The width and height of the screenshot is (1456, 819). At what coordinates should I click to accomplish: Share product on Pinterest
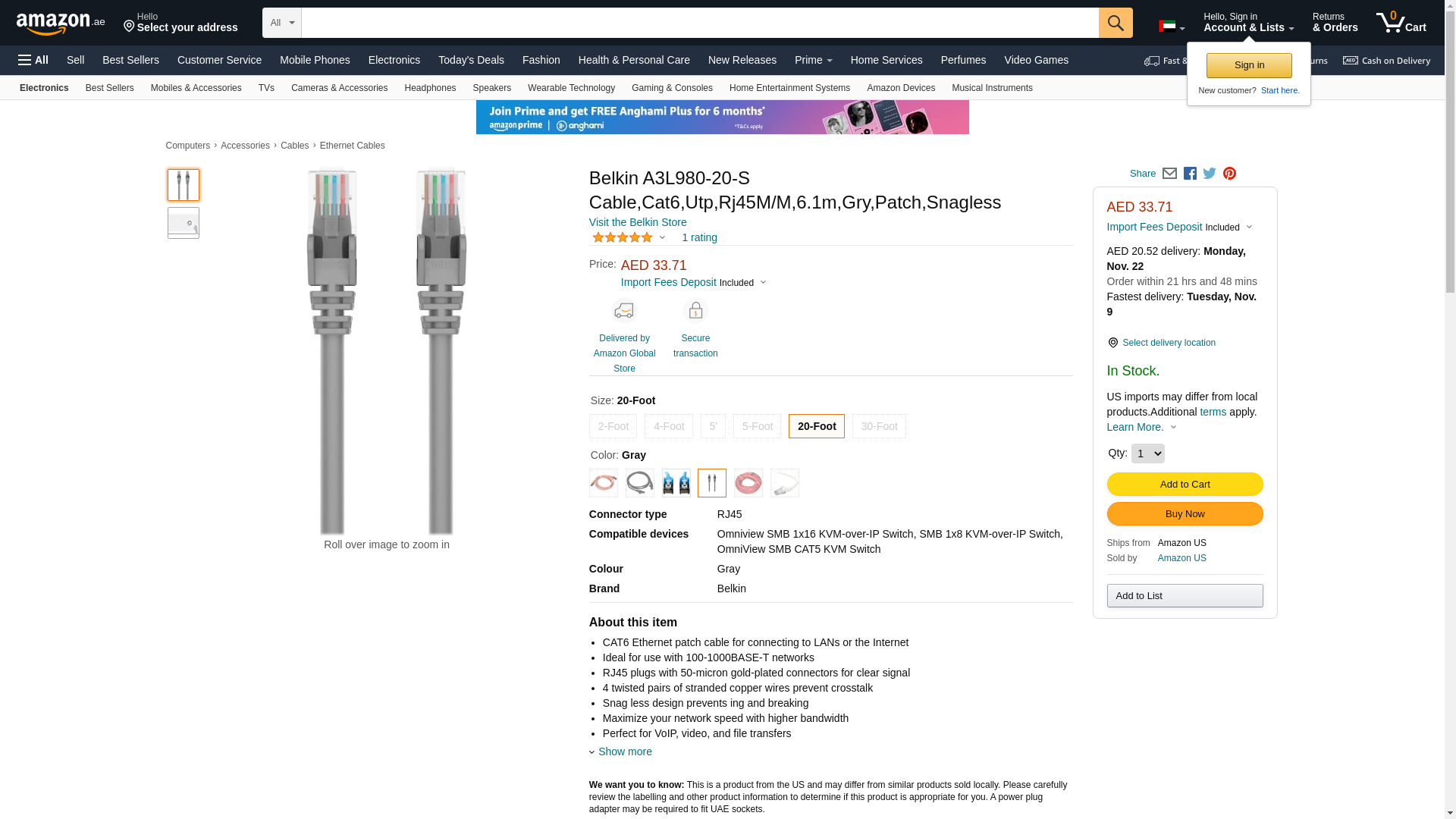click(x=1229, y=174)
